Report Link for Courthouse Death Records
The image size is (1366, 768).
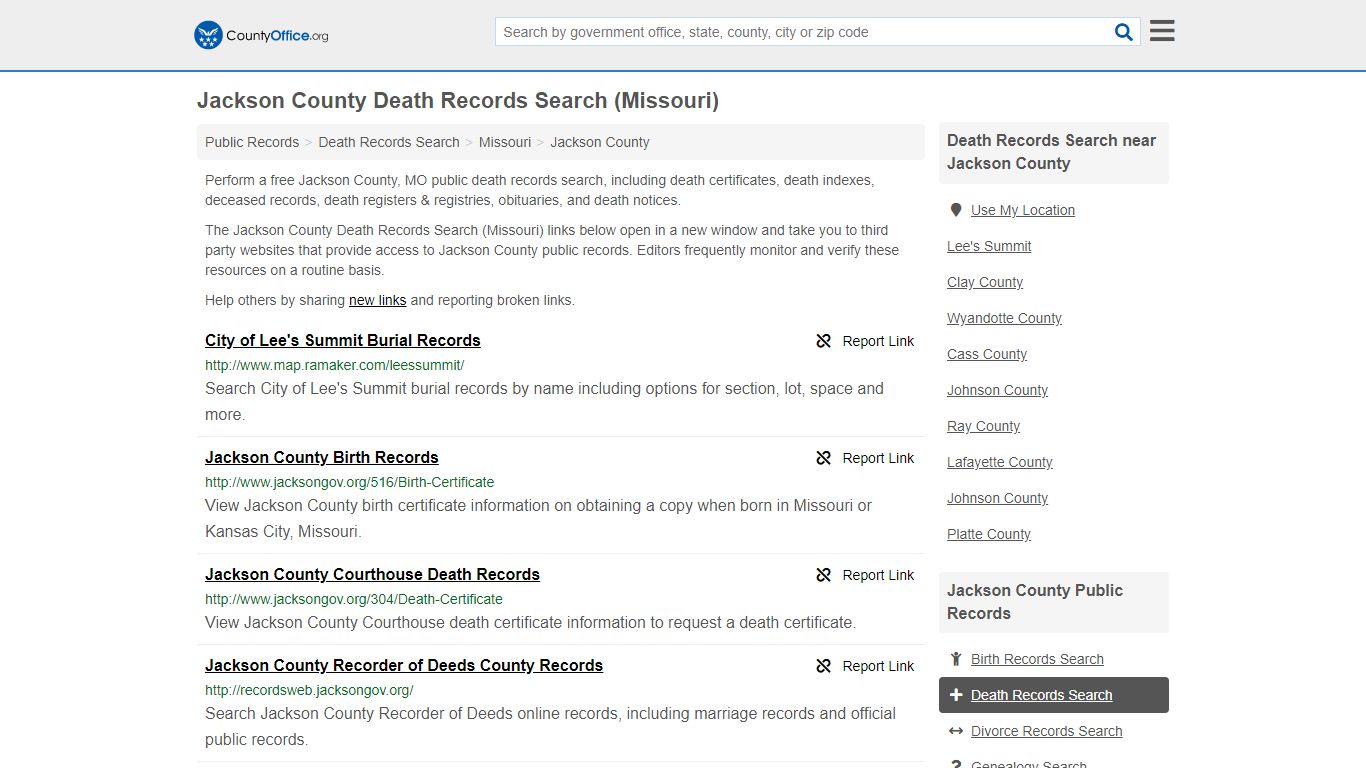[x=865, y=575]
